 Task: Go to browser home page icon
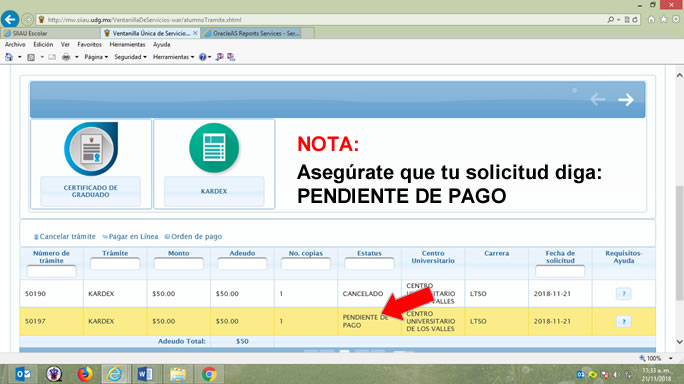[651, 20]
